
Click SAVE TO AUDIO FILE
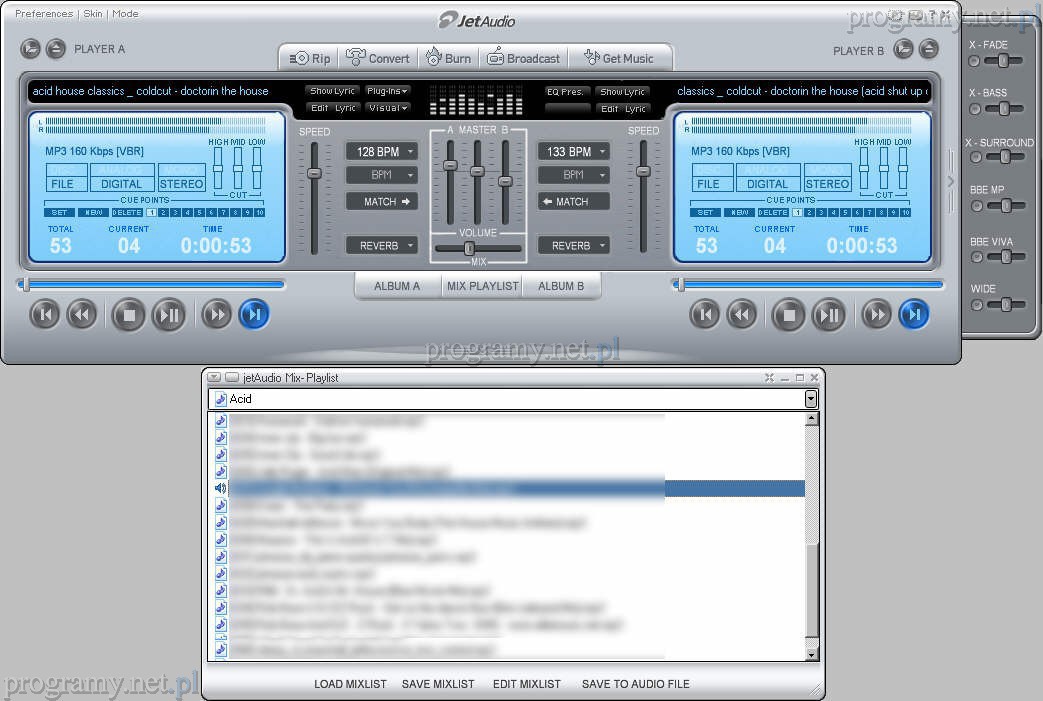pos(635,684)
